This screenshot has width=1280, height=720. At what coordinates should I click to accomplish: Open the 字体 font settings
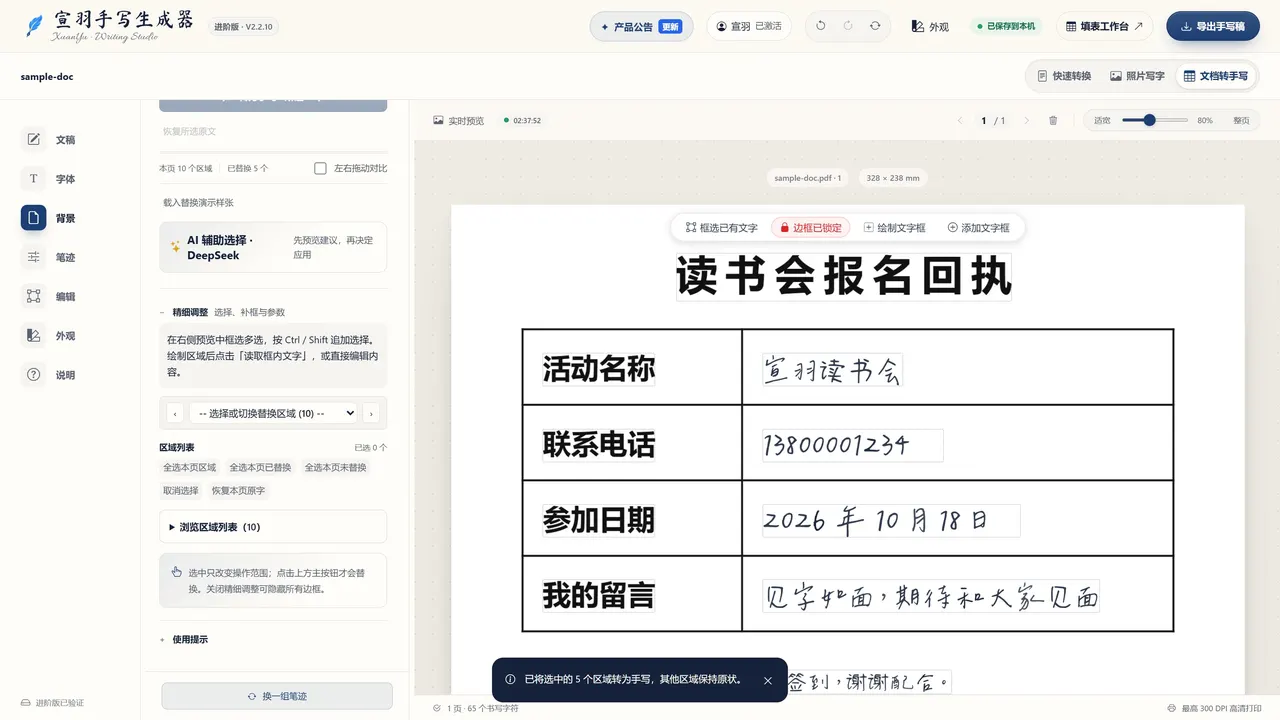click(50, 179)
